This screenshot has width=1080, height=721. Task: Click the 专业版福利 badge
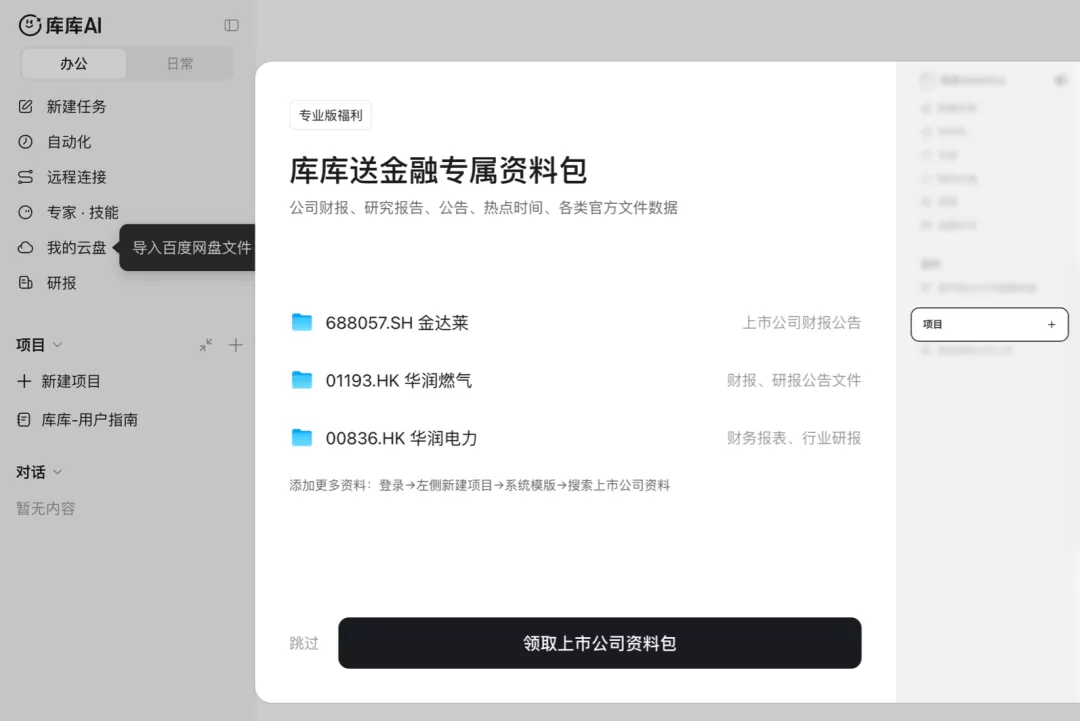pos(331,115)
